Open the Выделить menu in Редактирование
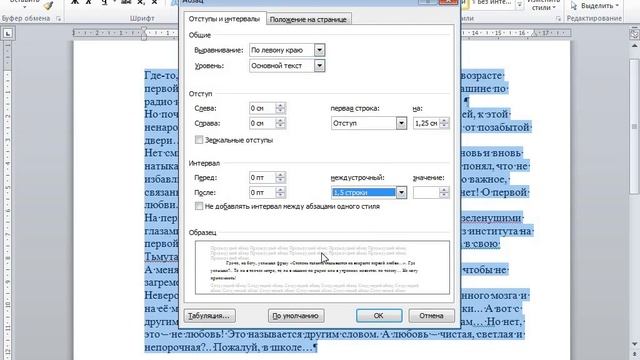This screenshot has height=360, width=640. [595, 6]
